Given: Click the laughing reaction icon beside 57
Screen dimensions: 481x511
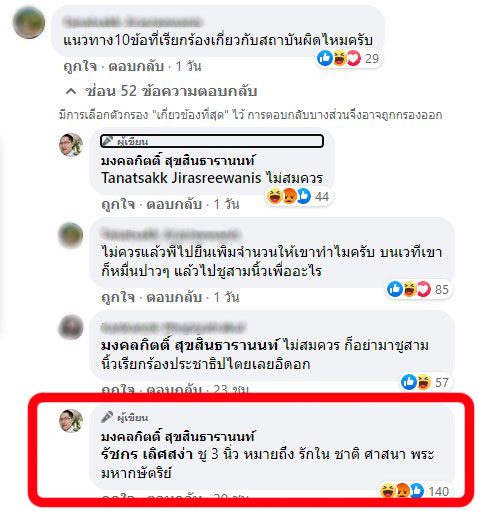Looking at the screenshot, I should [x=423, y=382].
